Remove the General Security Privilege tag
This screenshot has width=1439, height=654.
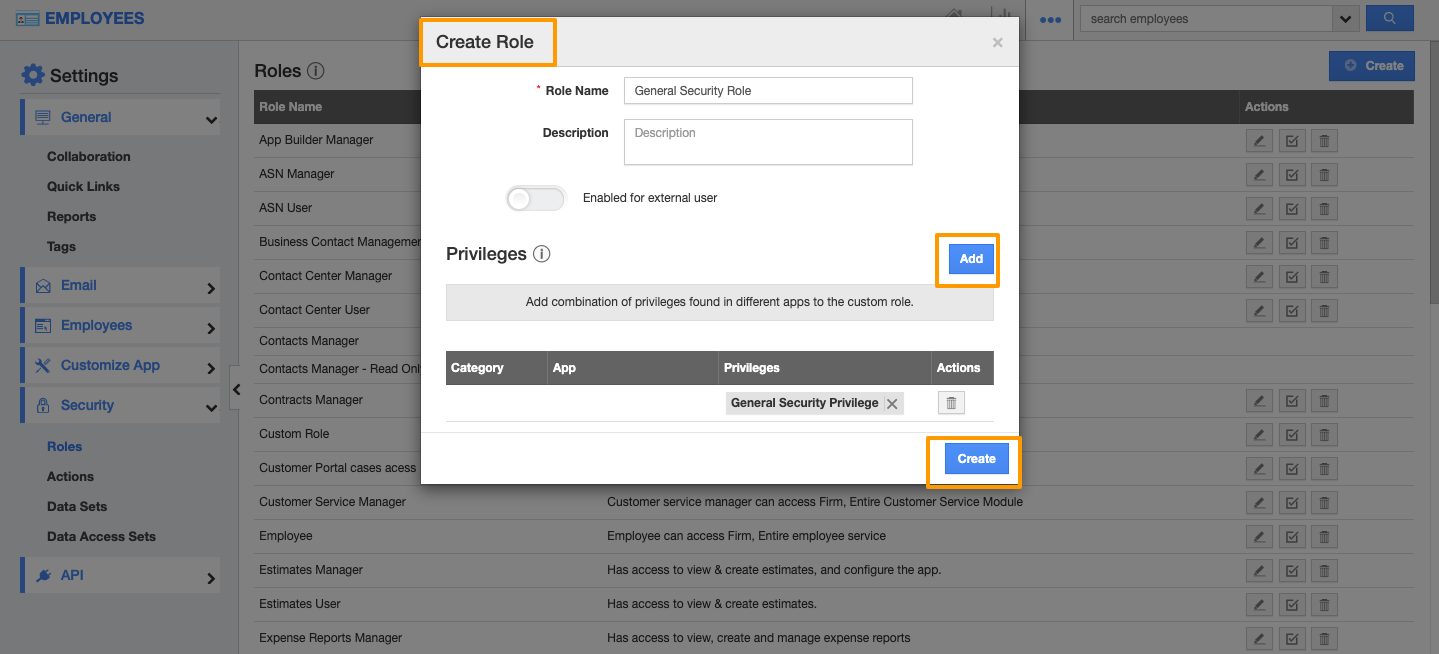pyautogui.click(x=893, y=403)
